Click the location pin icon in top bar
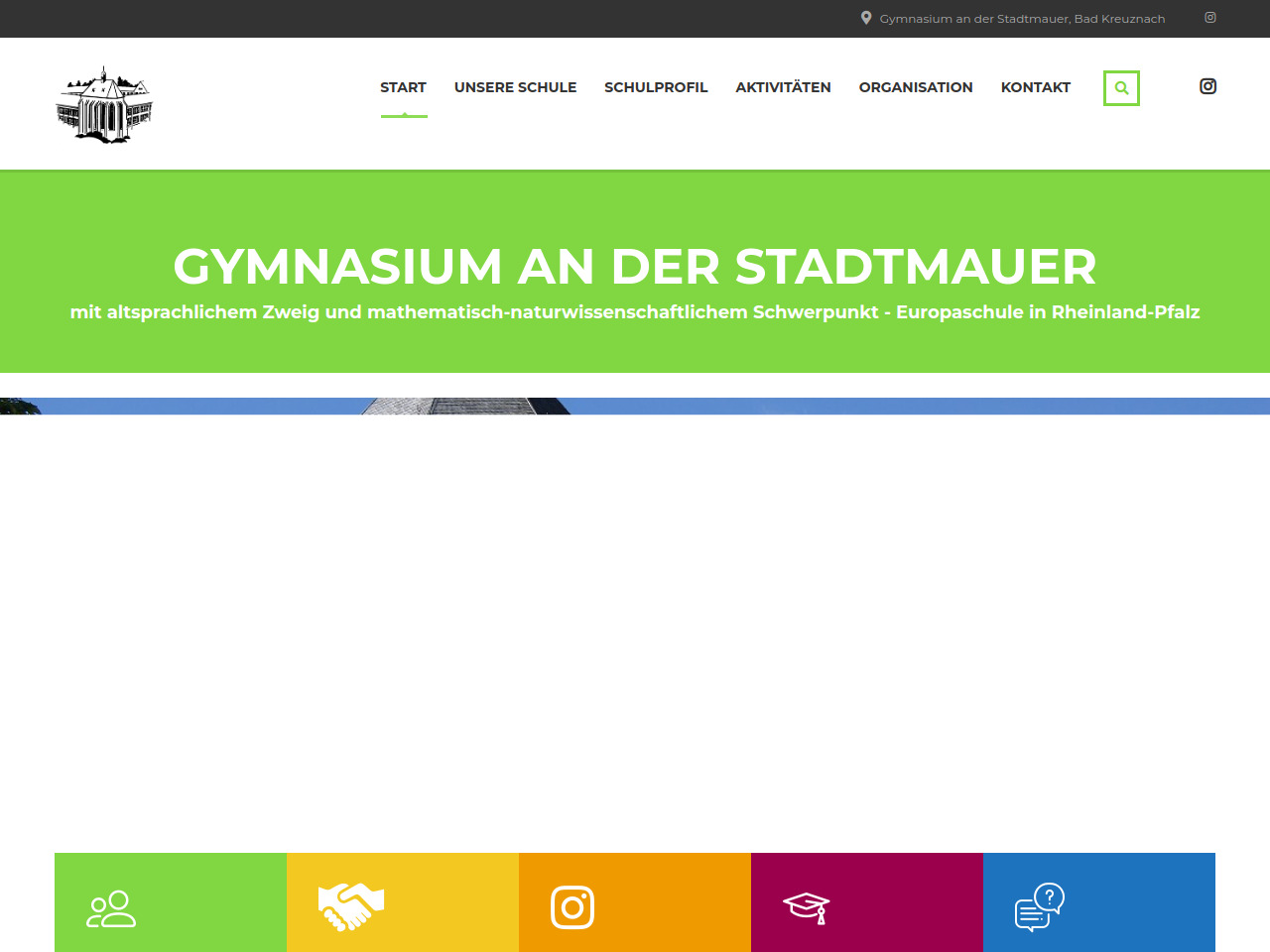This screenshot has height=952, width=1270. click(x=866, y=18)
